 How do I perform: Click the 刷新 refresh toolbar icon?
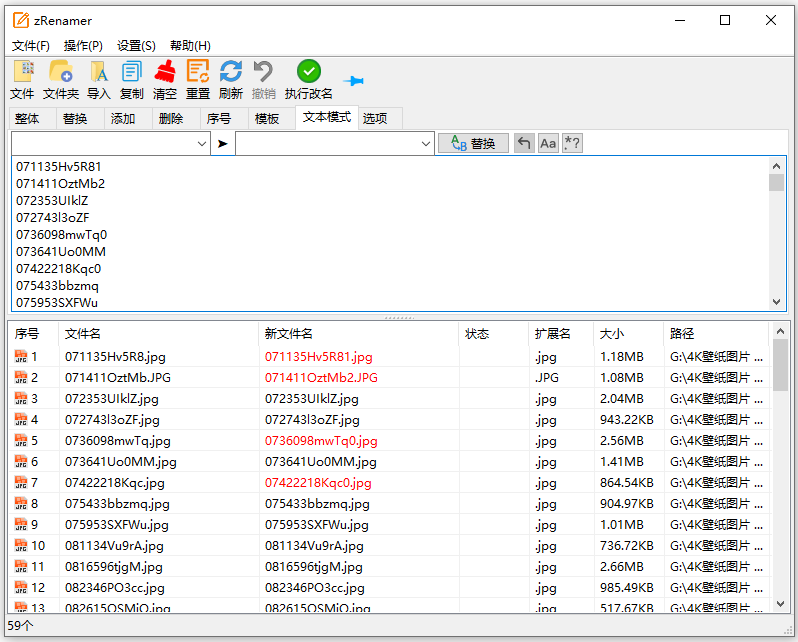(x=231, y=72)
